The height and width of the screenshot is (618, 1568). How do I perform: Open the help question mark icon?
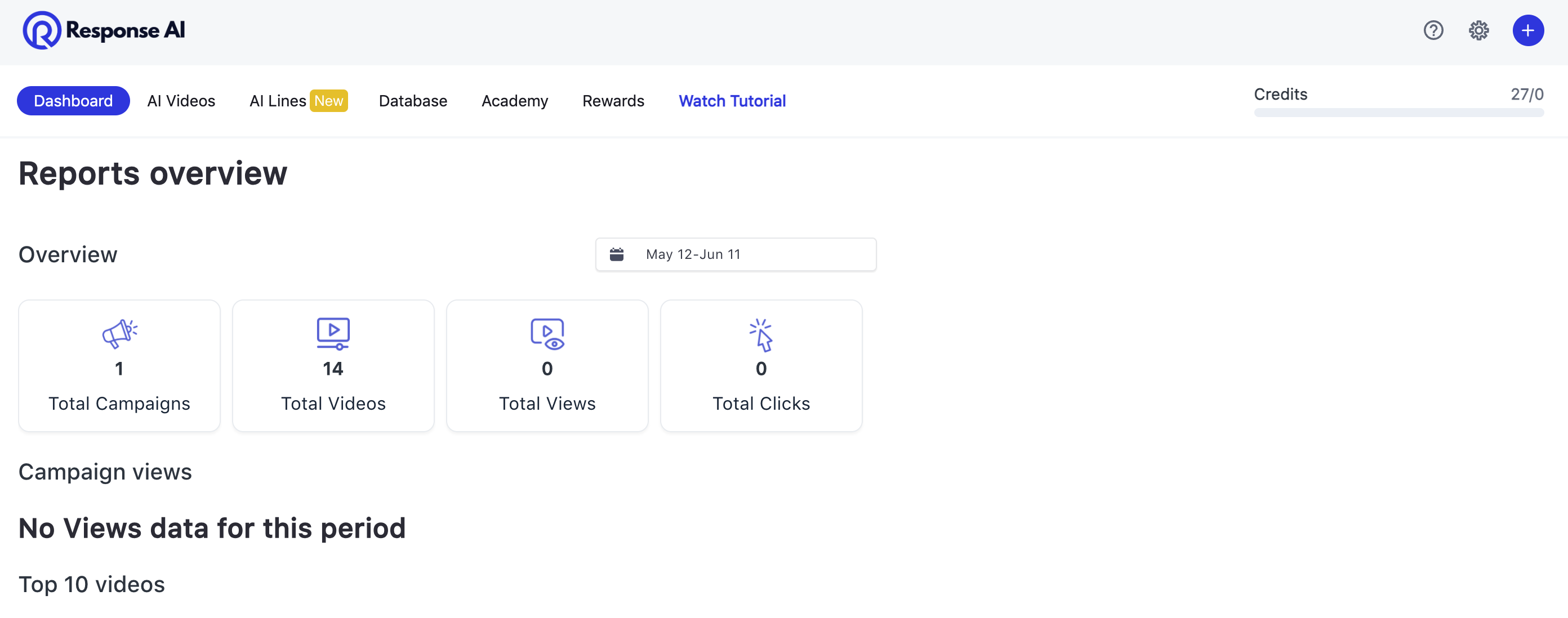pyautogui.click(x=1433, y=30)
